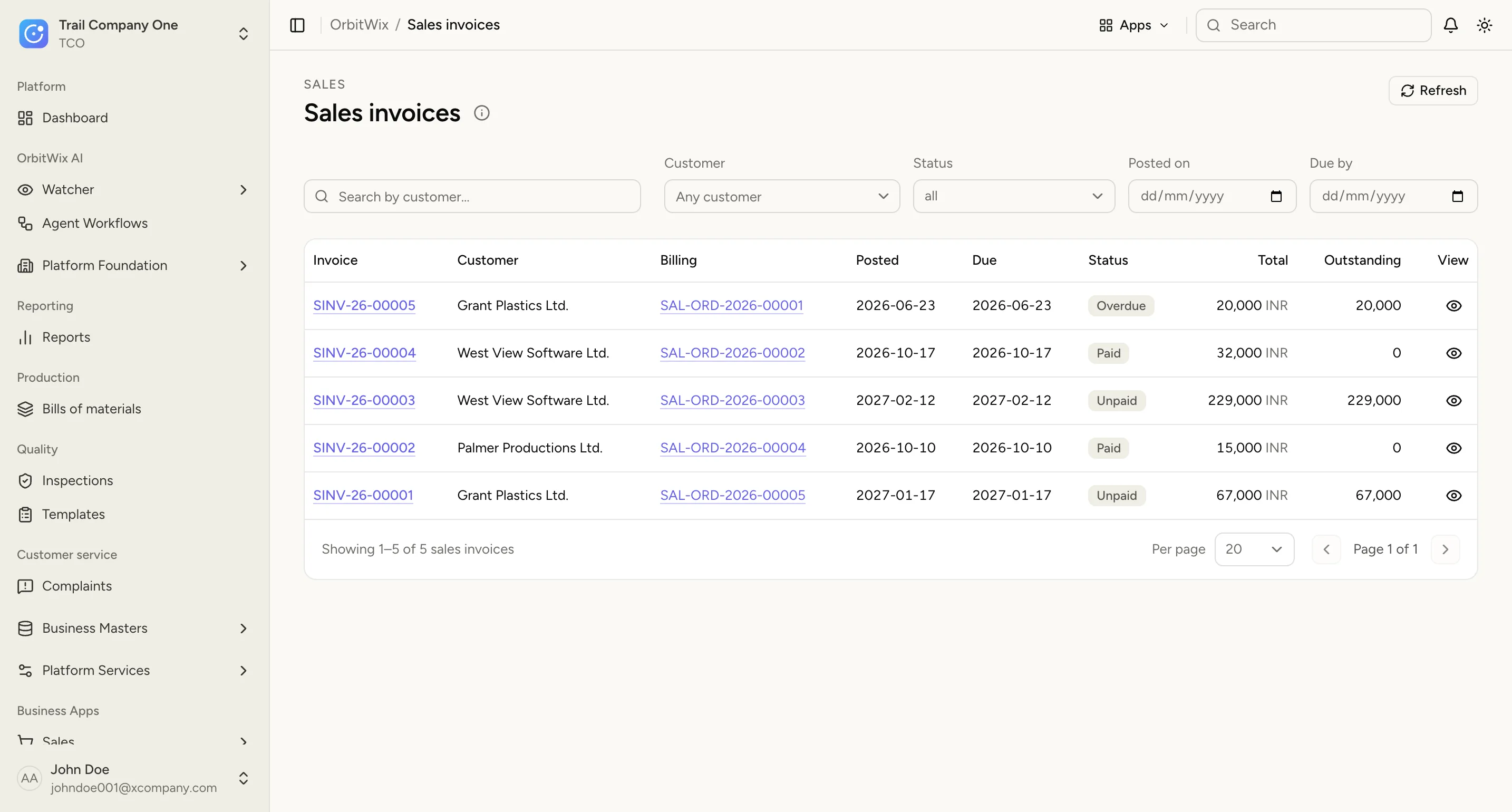Toggle the sidebar panel icon

(297, 25)
